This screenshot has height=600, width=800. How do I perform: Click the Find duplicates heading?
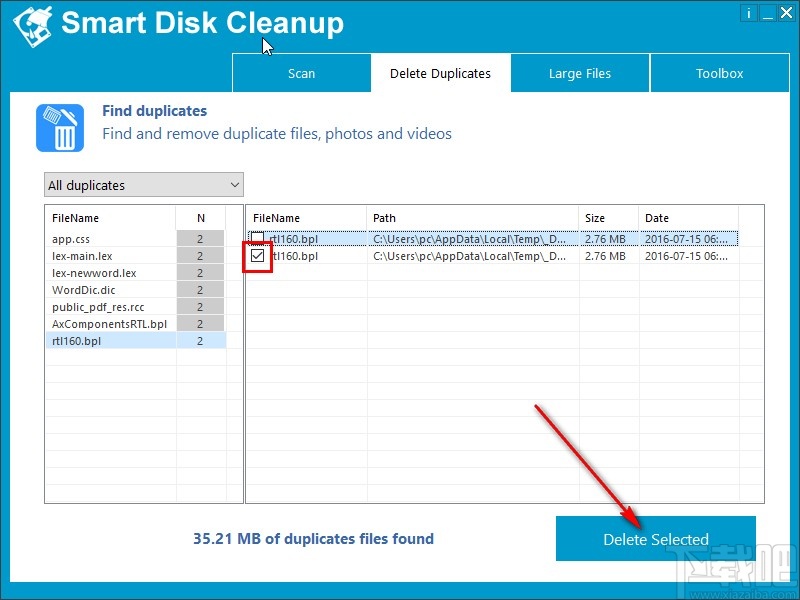(155, 111)
